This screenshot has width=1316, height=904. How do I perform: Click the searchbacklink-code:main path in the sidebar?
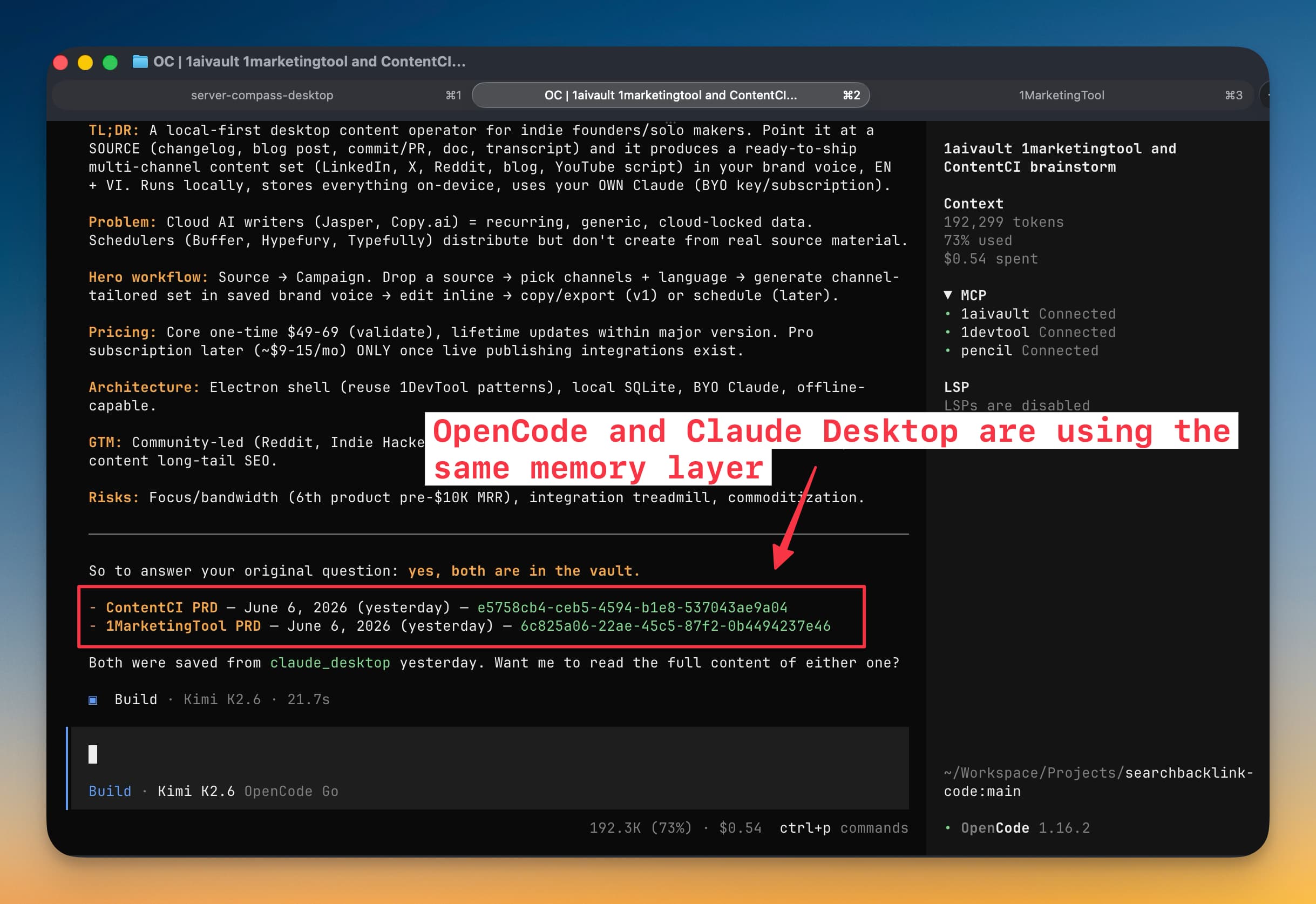point(1098,782)
